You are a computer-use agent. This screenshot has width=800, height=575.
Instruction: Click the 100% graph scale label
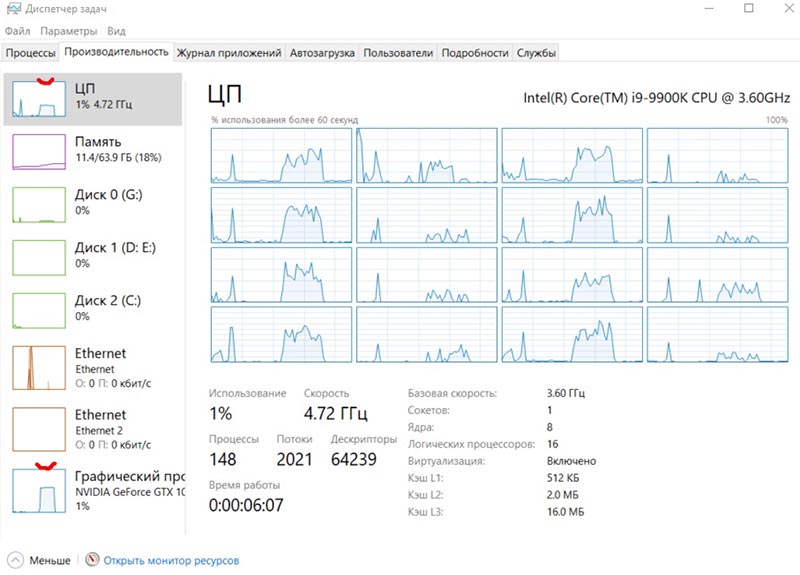coord(777,120)
